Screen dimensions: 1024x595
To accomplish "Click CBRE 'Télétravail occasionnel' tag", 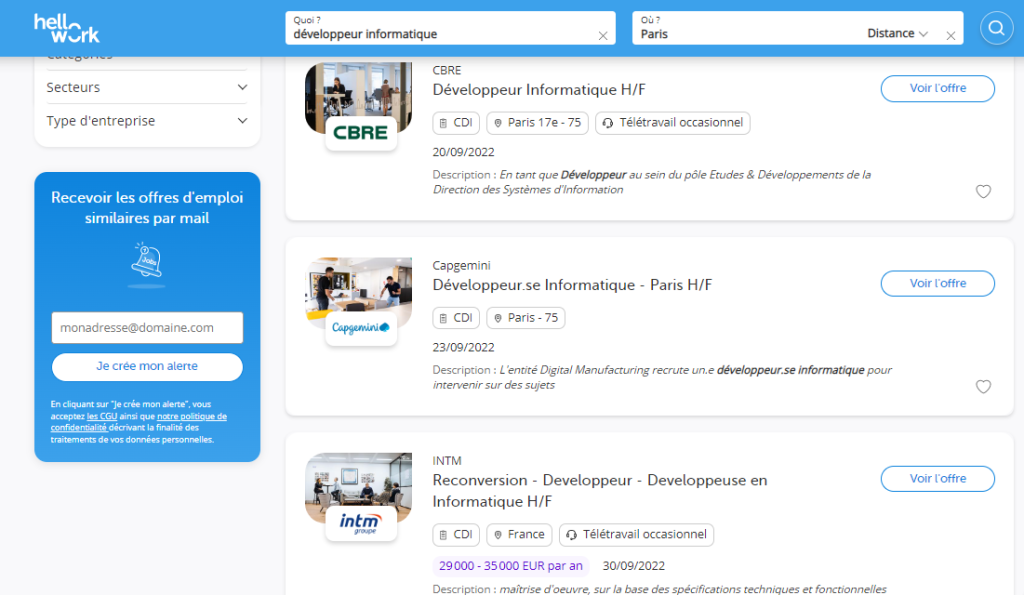I will point(673,123).
